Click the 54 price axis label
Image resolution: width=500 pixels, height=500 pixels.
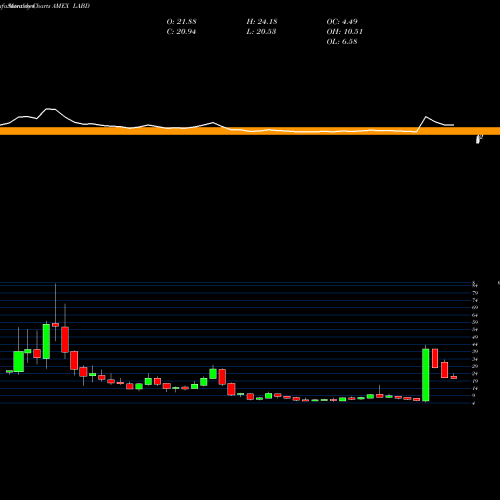click(475, 330)
